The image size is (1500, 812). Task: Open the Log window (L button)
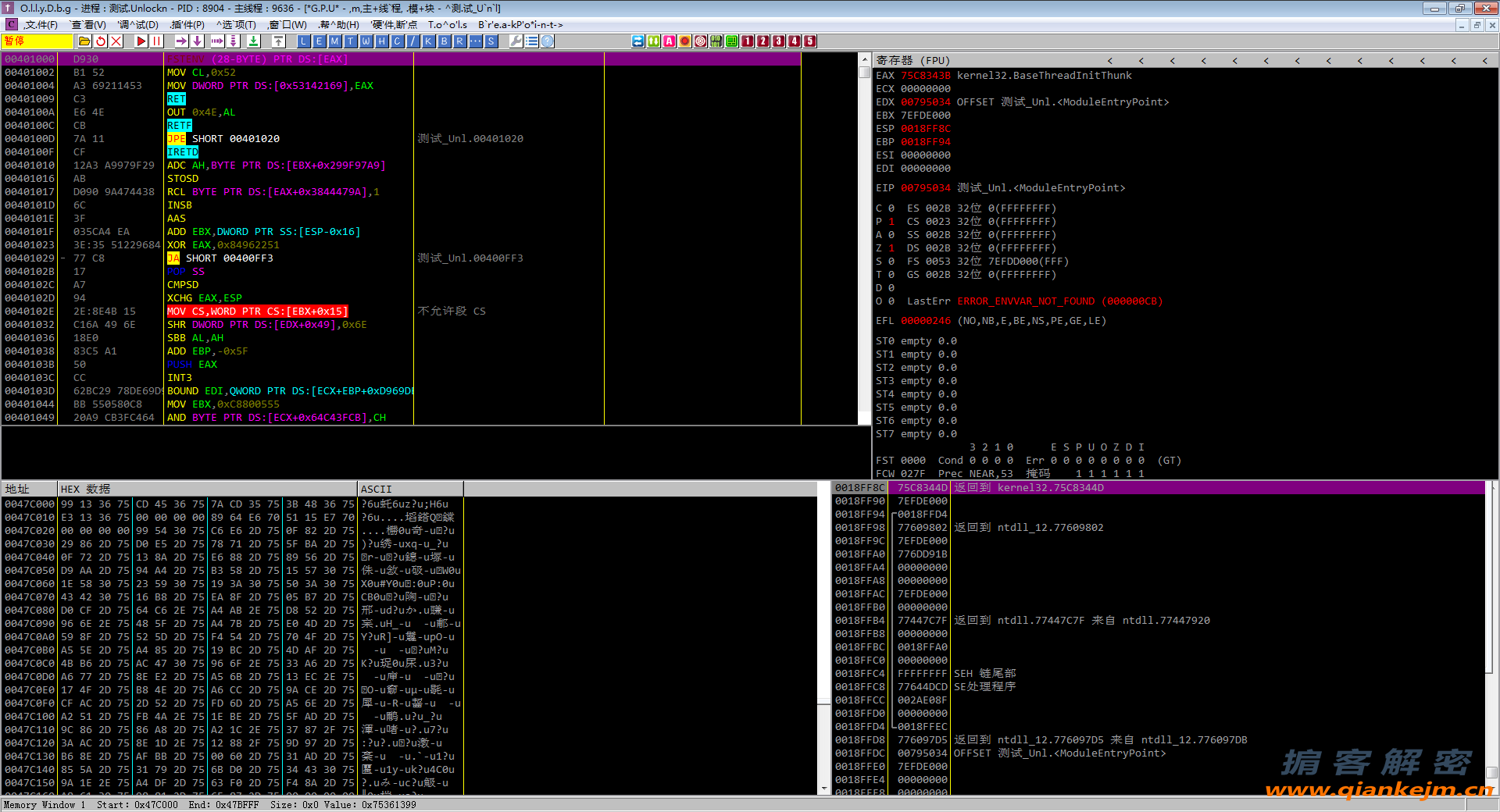point(303,41)
